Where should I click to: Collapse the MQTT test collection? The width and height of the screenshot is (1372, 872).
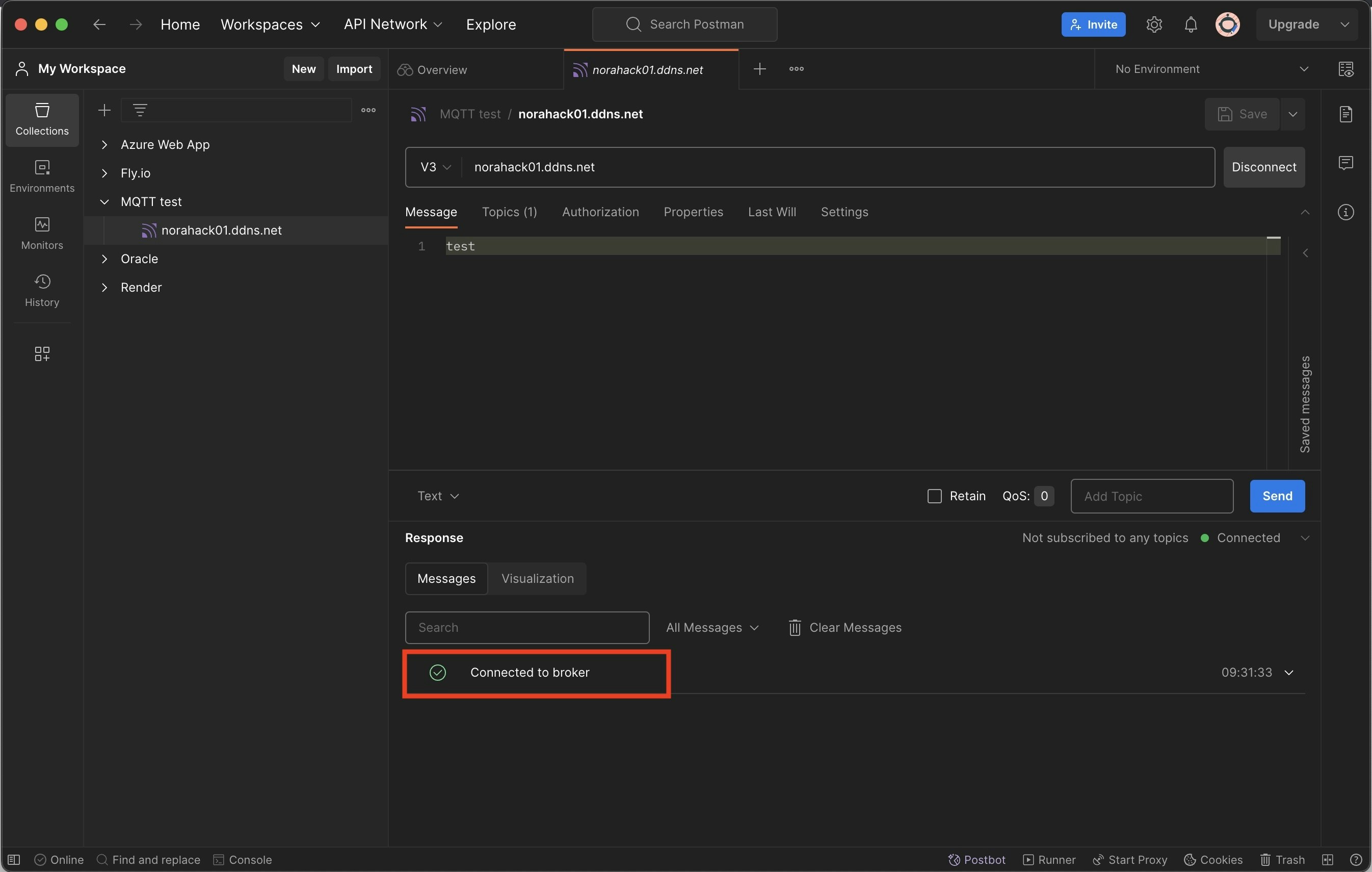pos(104,202)
